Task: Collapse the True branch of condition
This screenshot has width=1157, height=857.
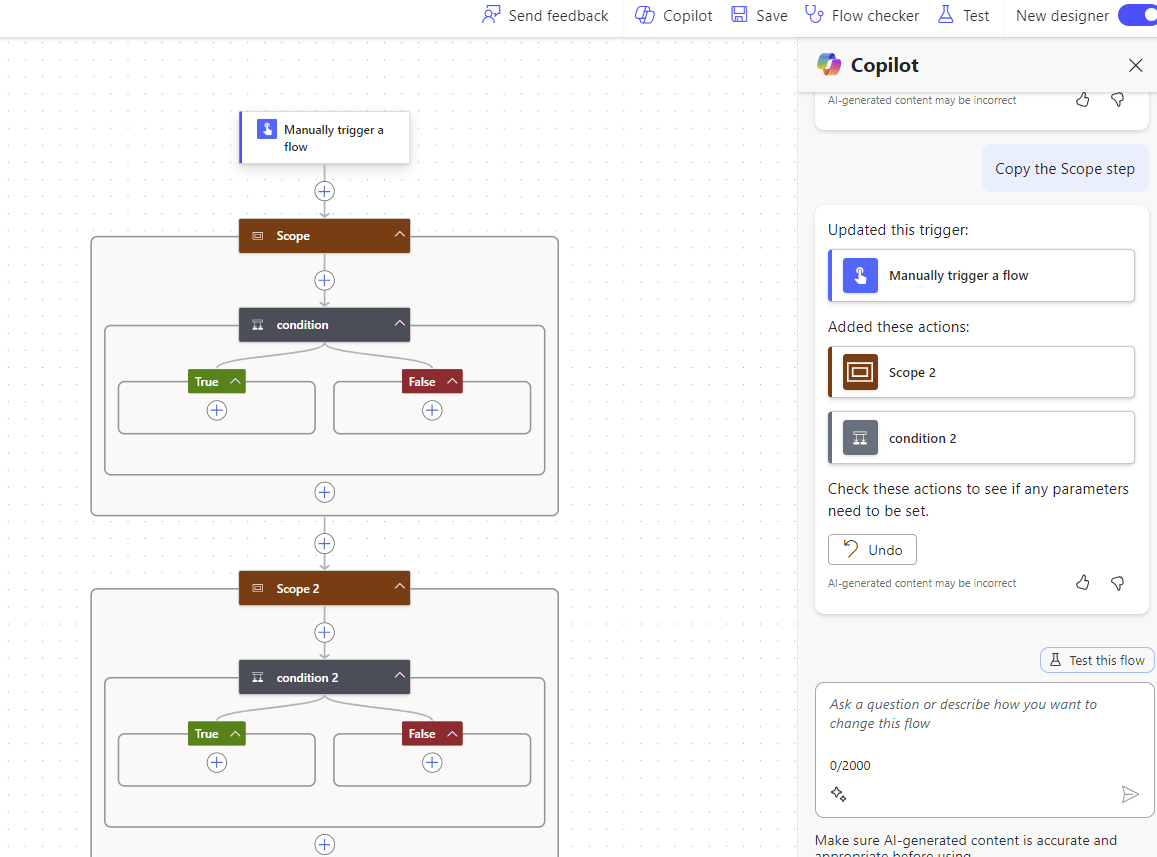Action: point(235,381)
